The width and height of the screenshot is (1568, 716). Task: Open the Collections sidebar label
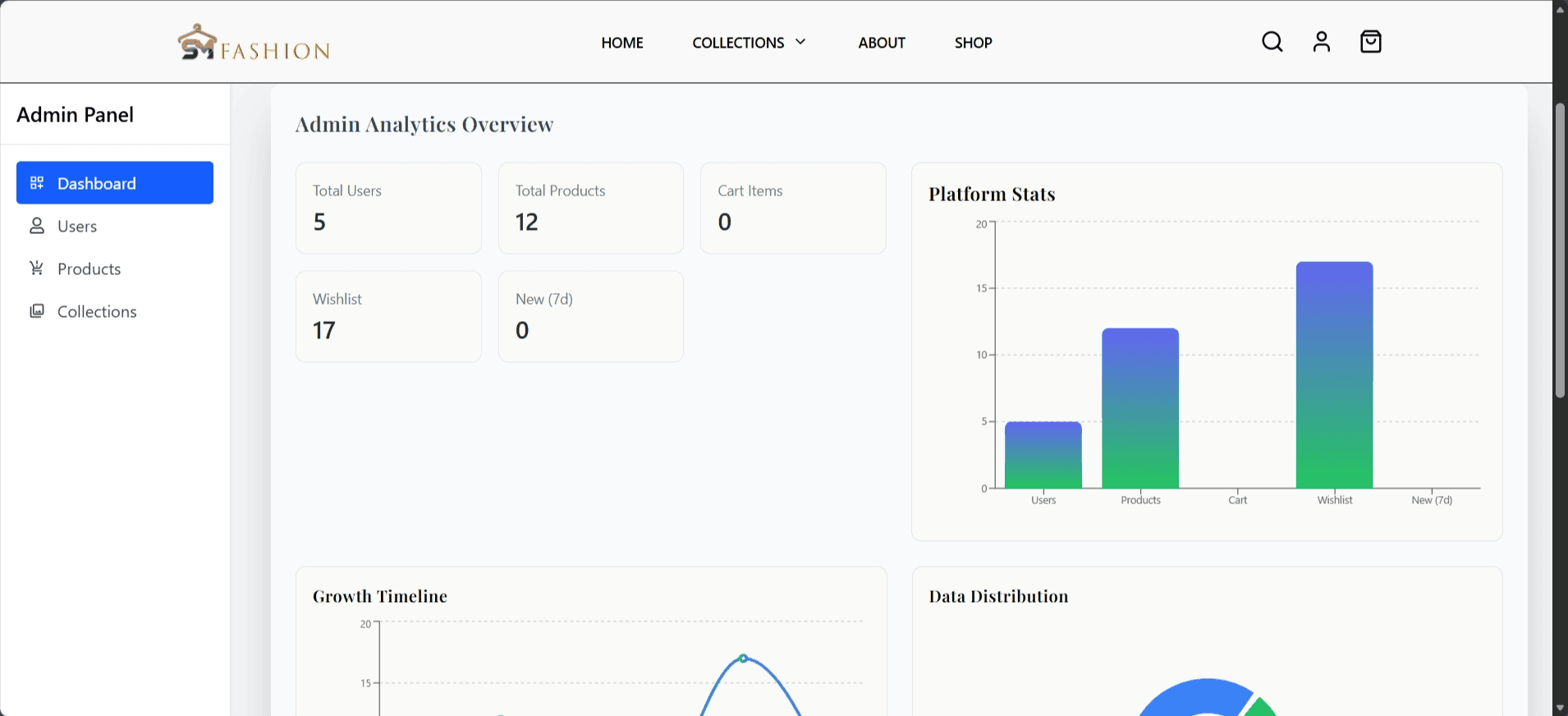(97, 312)
